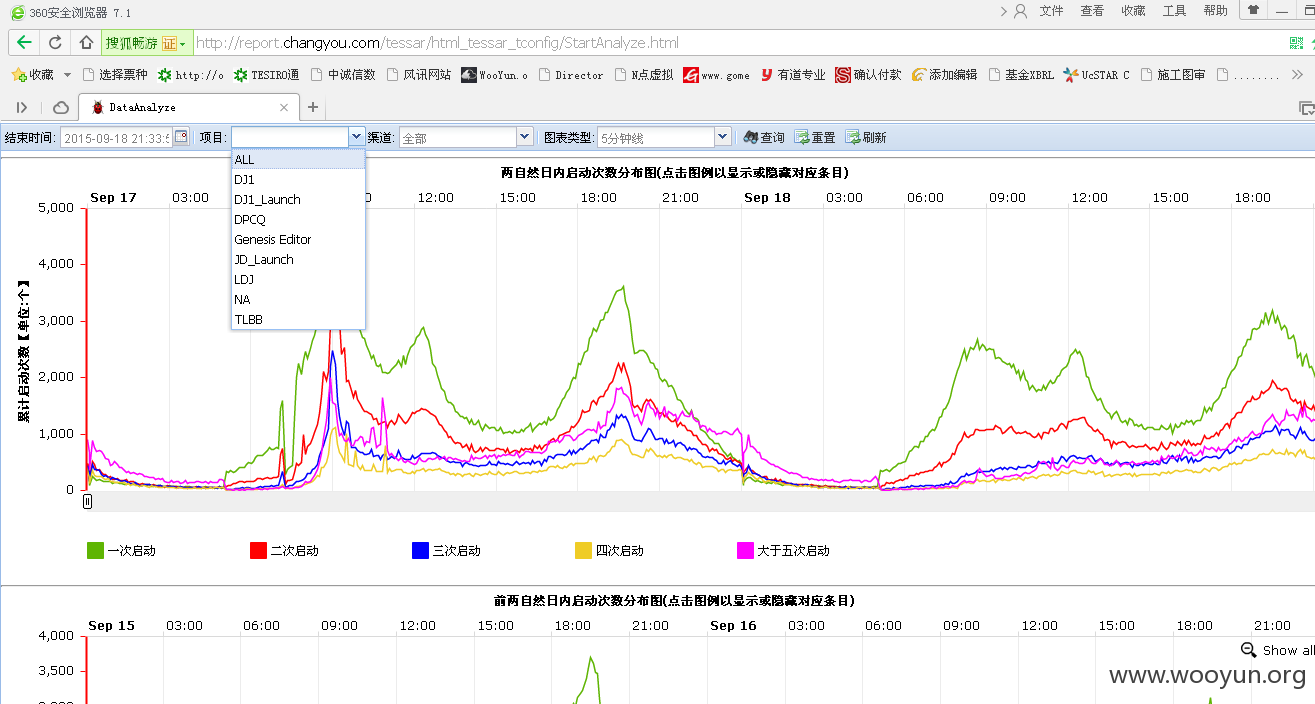Select DJ1 in the project list
Image resolution: width=1315 pixels, height=704 pixels.
(x=298, y=179)
